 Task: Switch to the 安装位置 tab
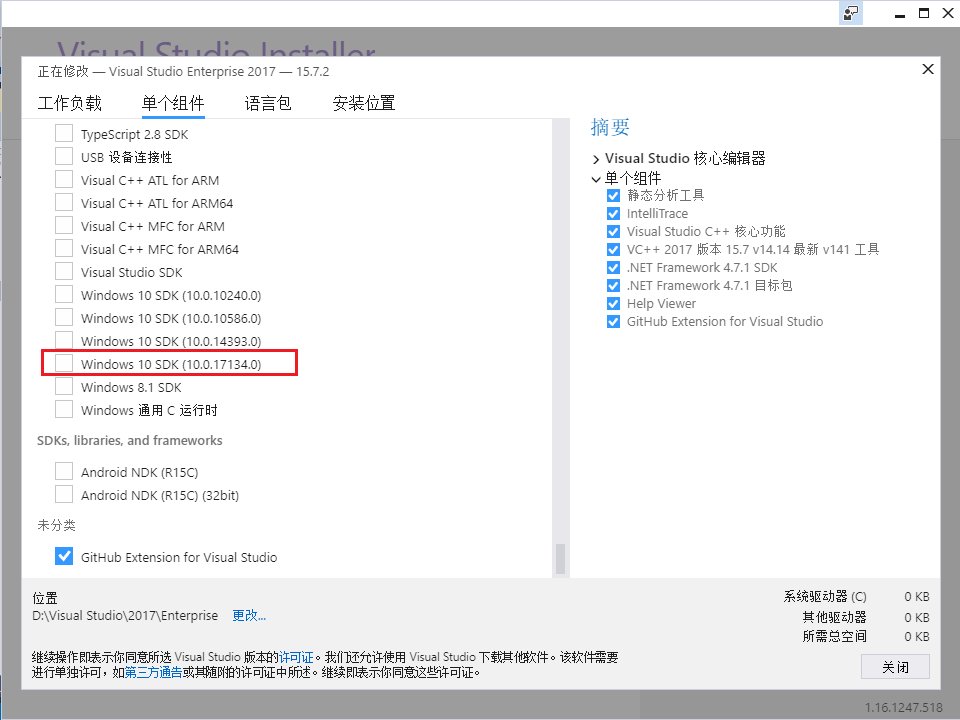pyautogui.click(x=363, y=102)
